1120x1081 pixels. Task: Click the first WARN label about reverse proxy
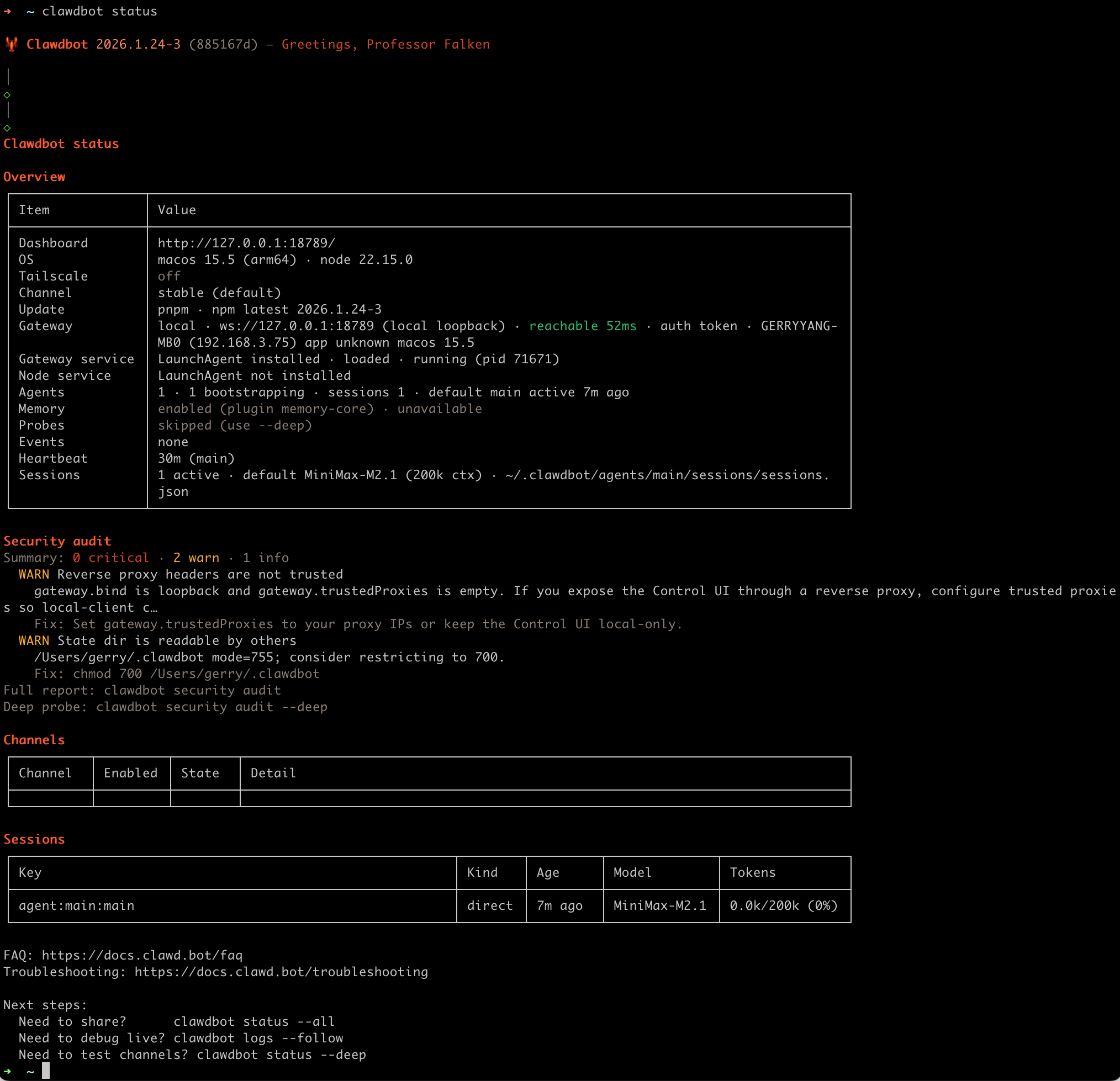coord(34,574)
